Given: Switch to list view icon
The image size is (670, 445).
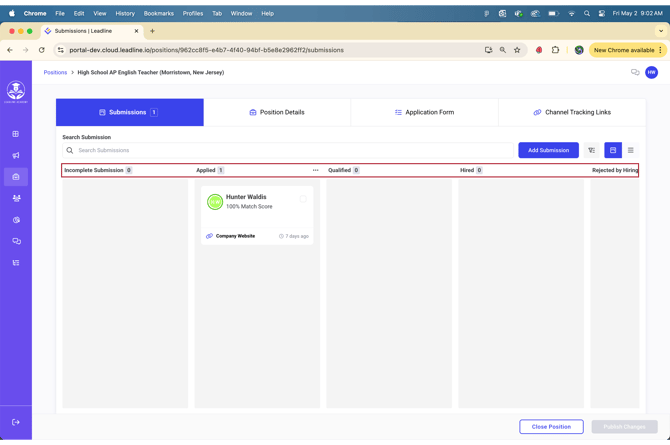Looking at the screenshot, I should coord(631,150).
